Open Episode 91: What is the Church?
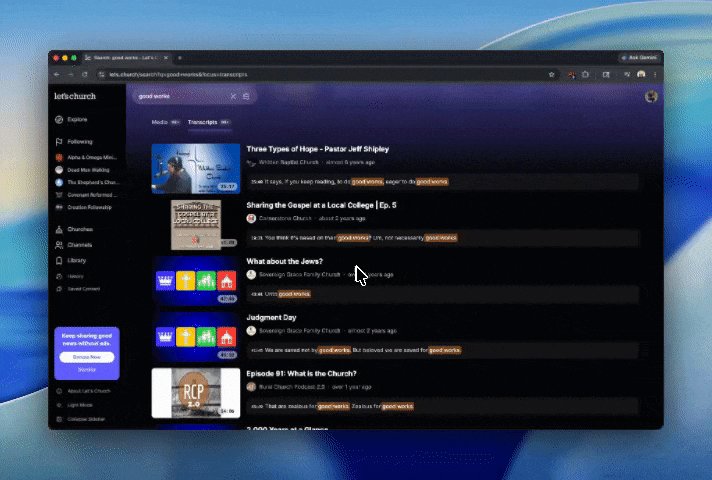The height and width of the screenshot is (480, 712). click(x=301, y=374)
